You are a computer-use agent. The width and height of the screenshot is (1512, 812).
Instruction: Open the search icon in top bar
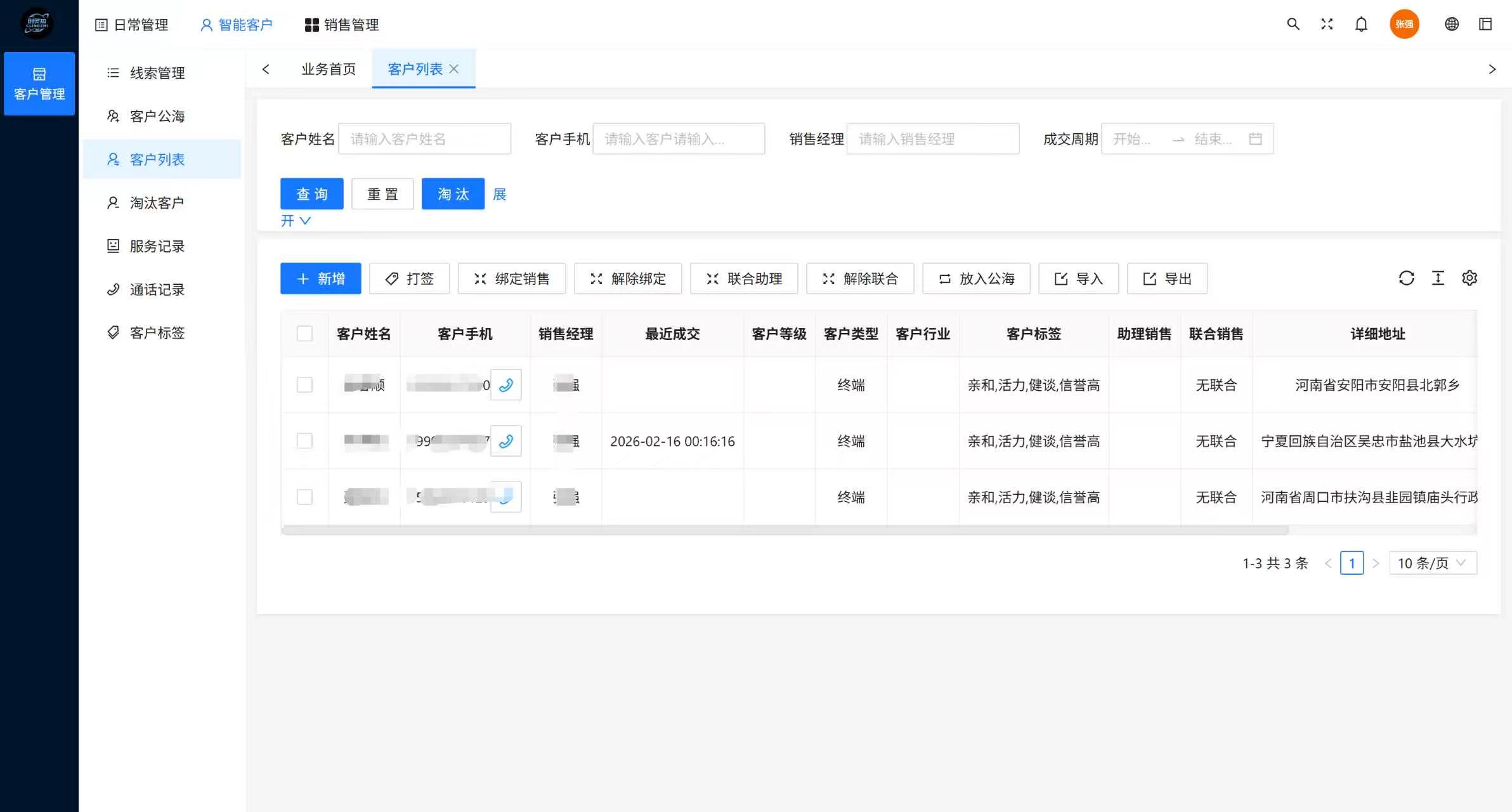1293,24
